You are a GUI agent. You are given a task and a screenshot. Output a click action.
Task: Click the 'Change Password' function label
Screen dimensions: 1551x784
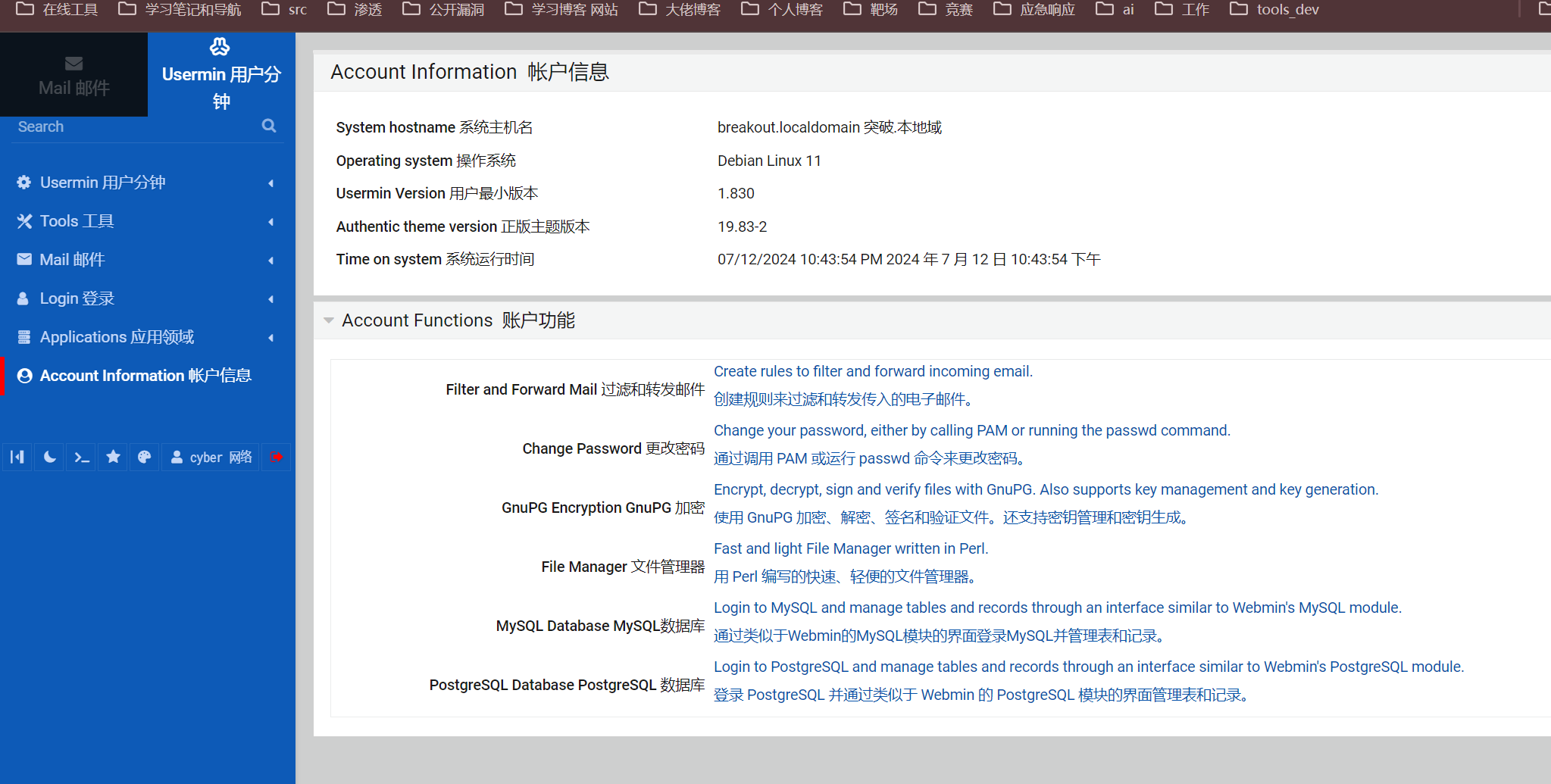[x=614, y=448]
